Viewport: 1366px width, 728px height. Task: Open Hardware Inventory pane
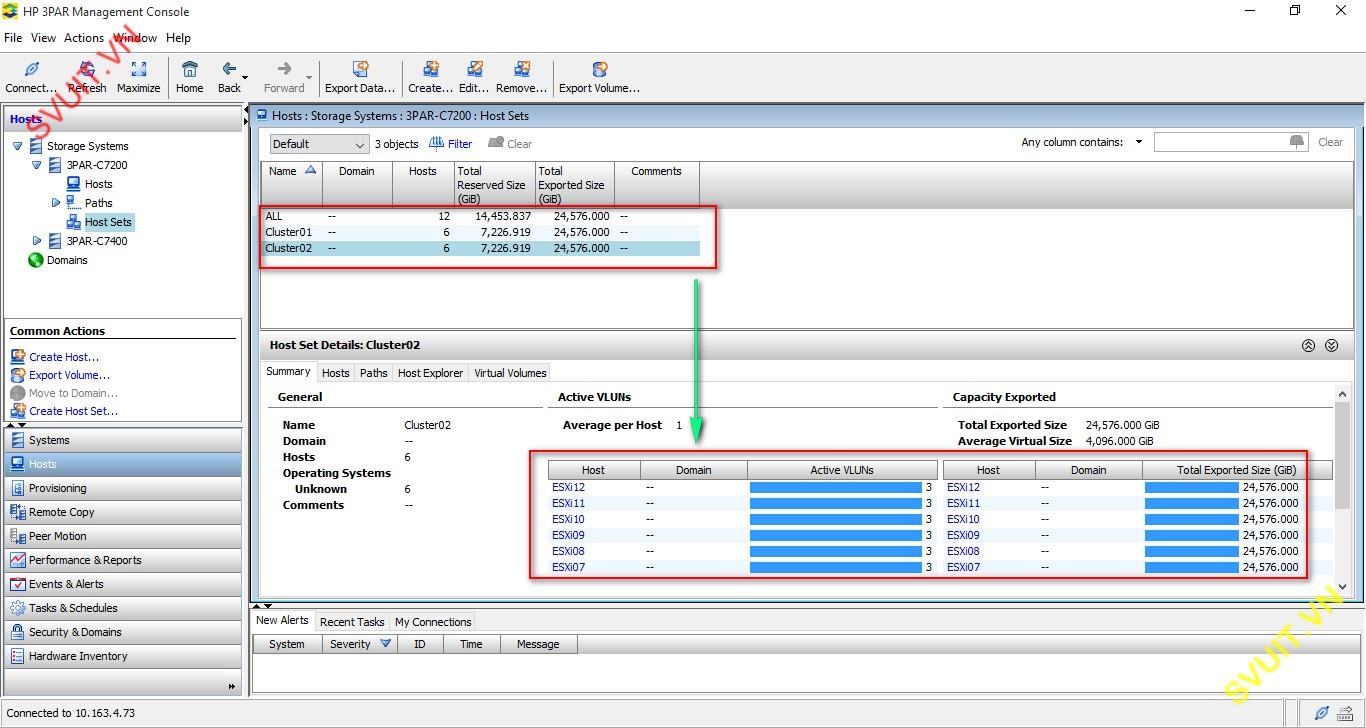click(x=123, y=656)
